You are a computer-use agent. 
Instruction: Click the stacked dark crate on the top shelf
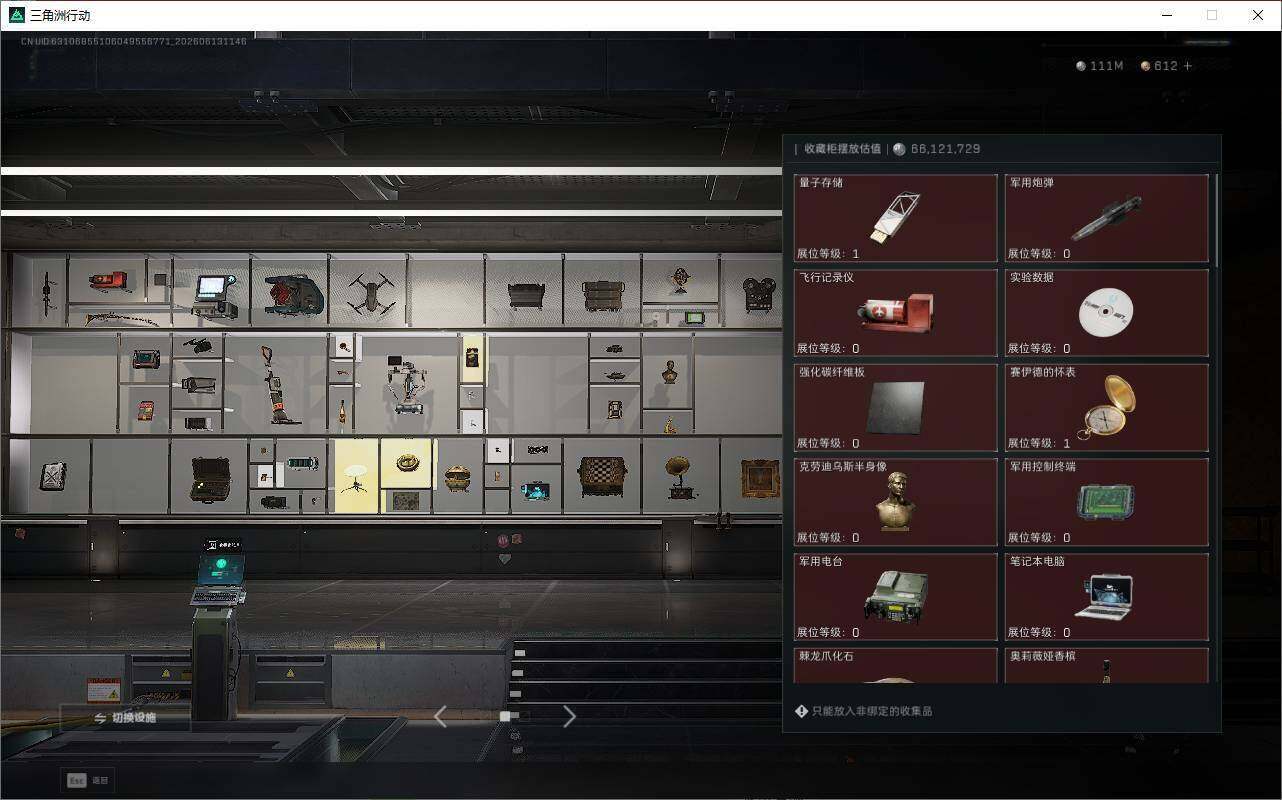coord(604,295)
